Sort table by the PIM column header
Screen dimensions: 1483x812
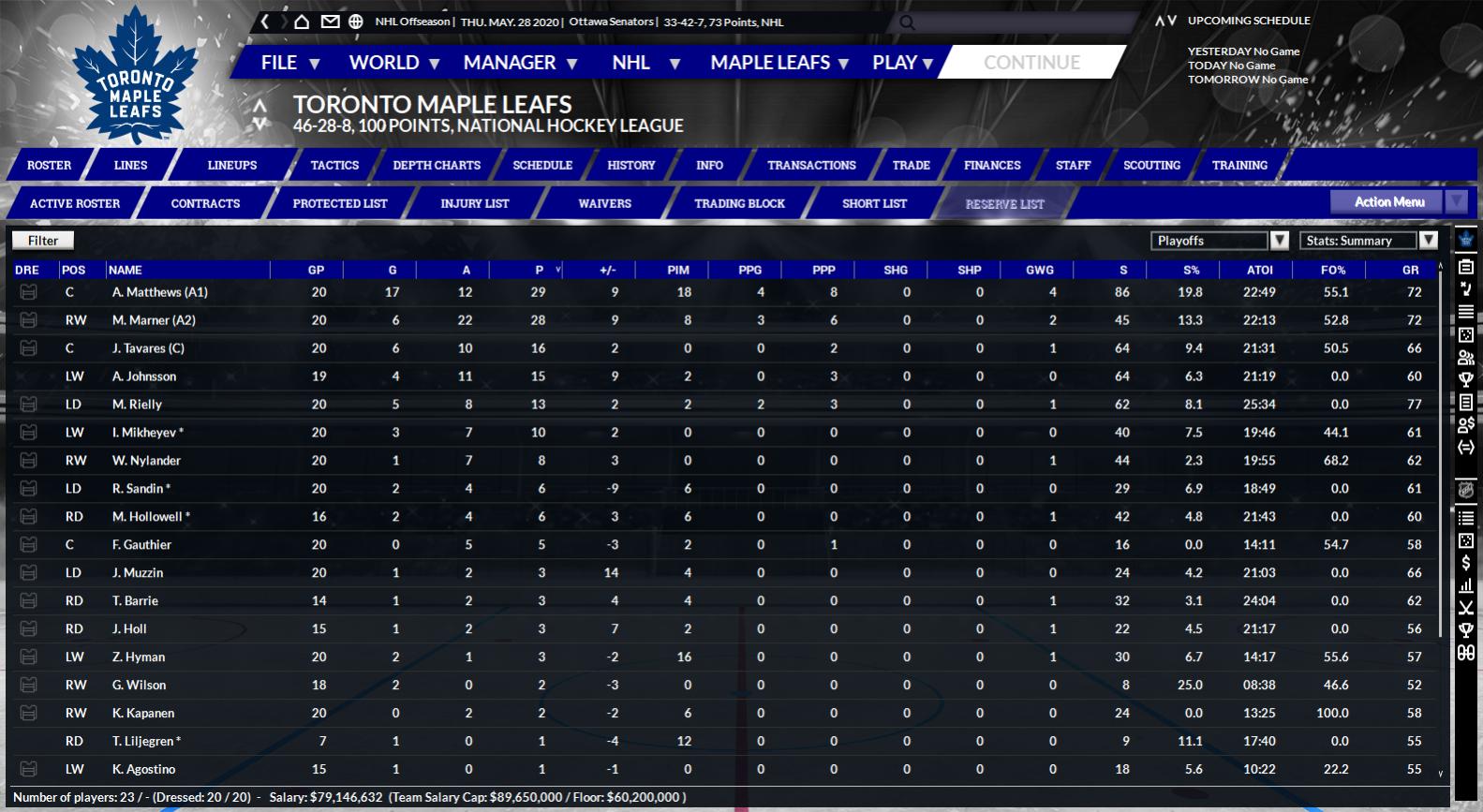678,270
